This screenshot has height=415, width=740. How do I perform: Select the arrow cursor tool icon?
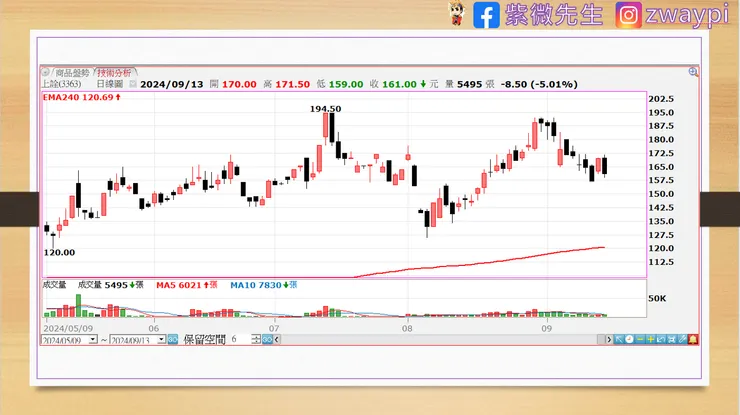[x=619, y=339]
